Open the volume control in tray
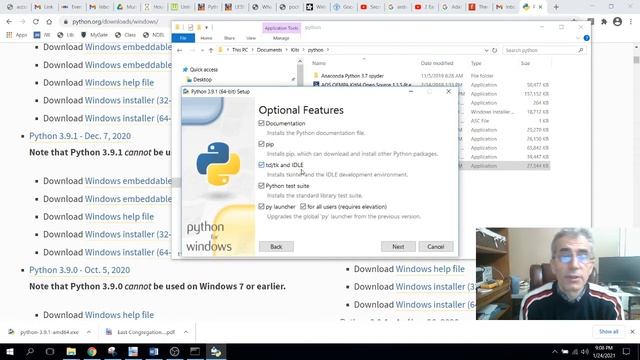The width and height of the screenshot is (640, 360). click(584, 351)
